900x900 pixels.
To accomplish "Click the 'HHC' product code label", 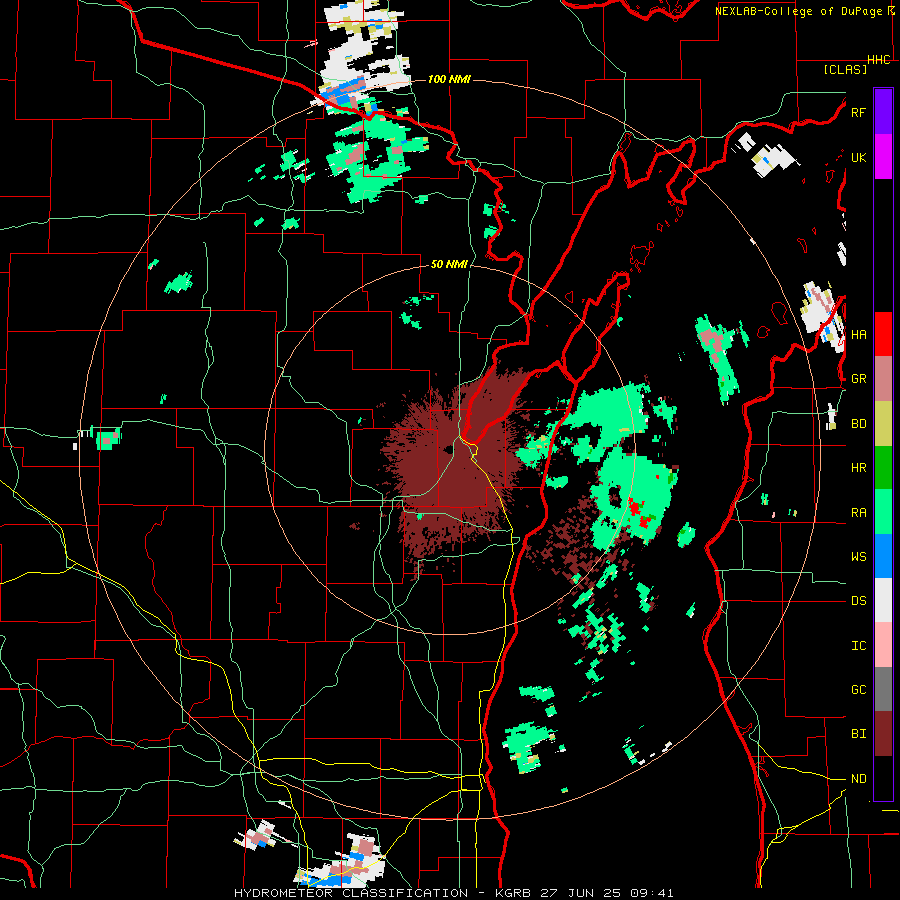I will click(879, 60).
